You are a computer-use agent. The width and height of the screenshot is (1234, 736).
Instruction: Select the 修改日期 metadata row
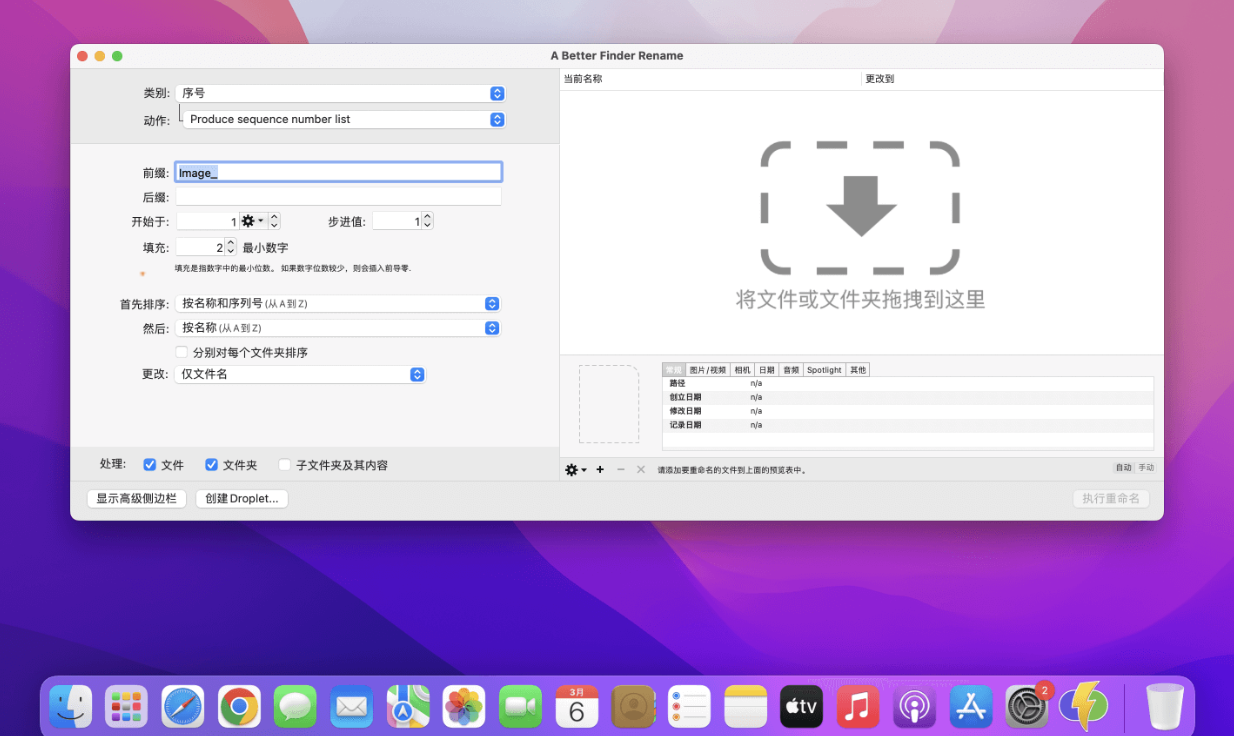click(908, 411)
